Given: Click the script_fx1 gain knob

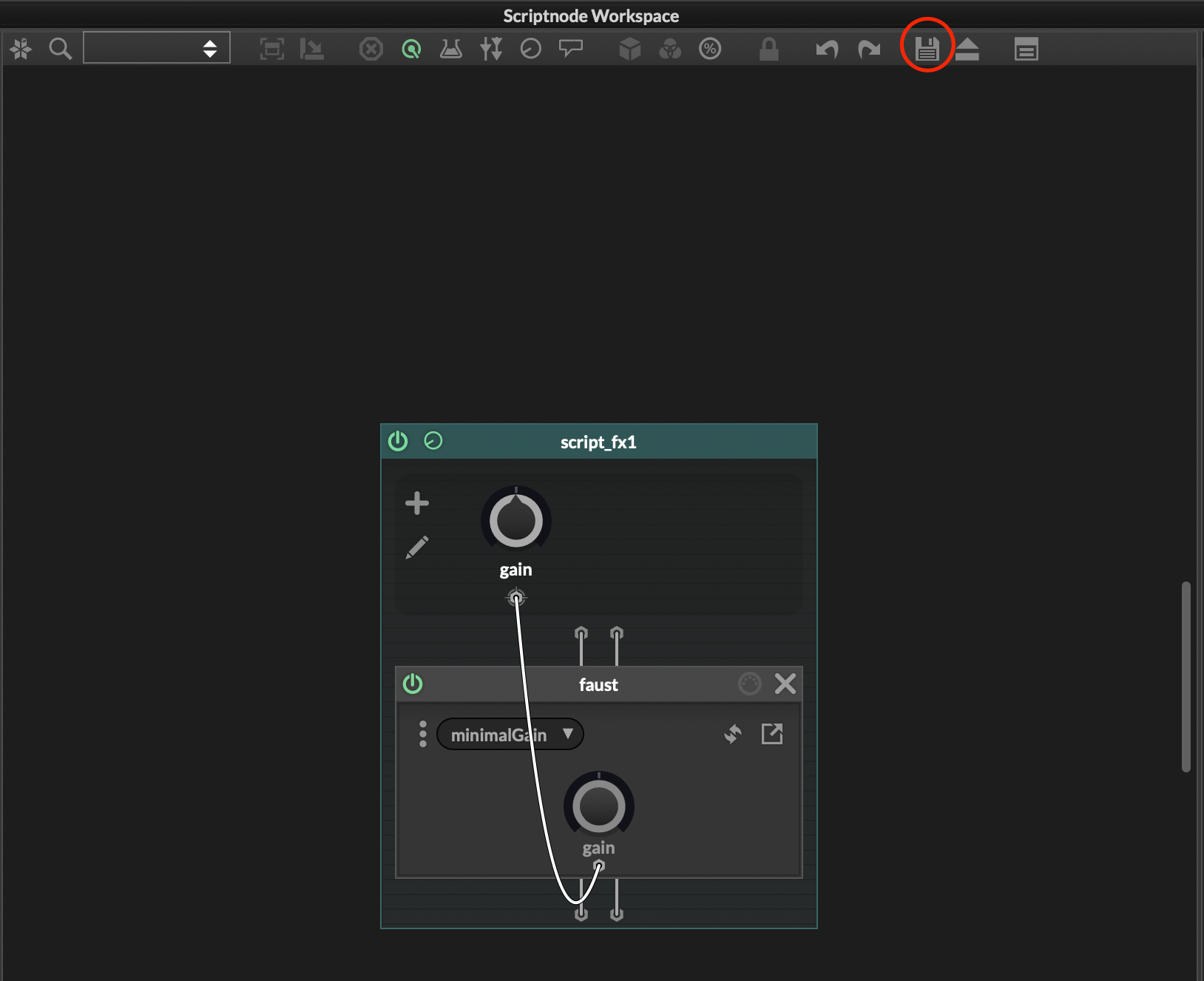Looking at the screenshot, I should coord(516,520).
